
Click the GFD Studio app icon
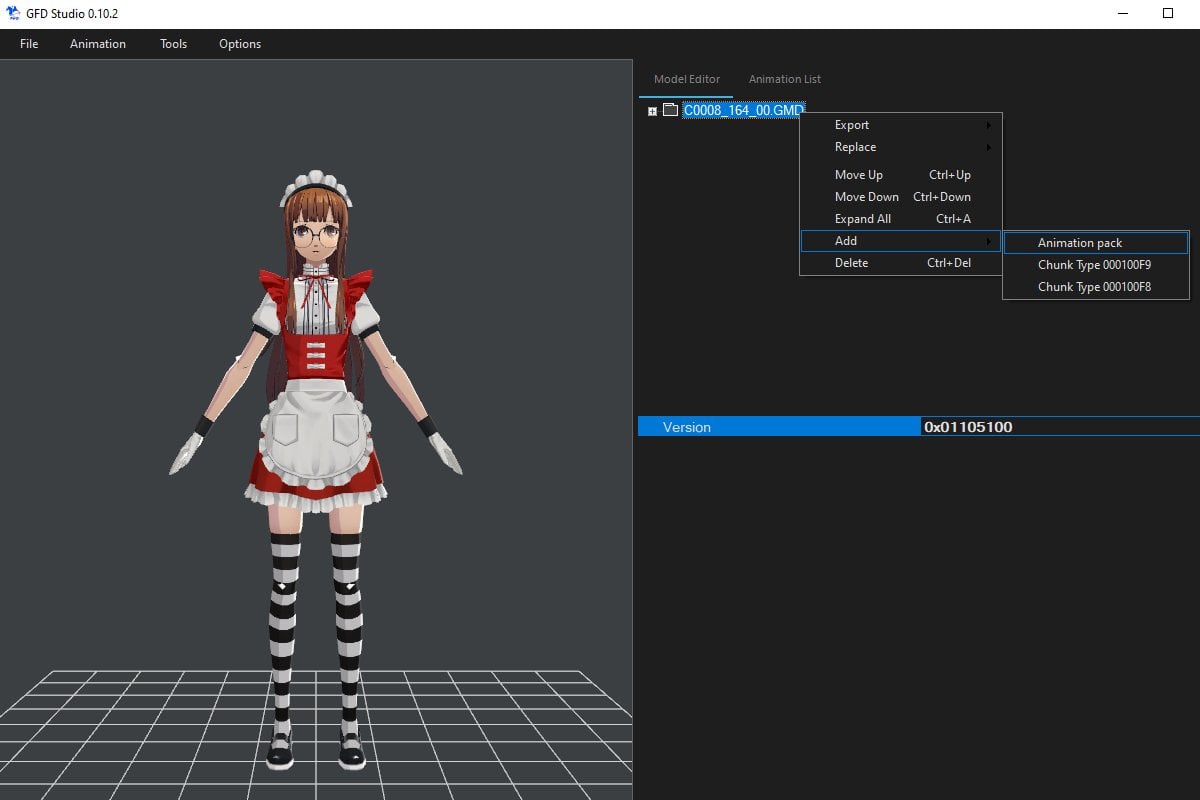13,13
